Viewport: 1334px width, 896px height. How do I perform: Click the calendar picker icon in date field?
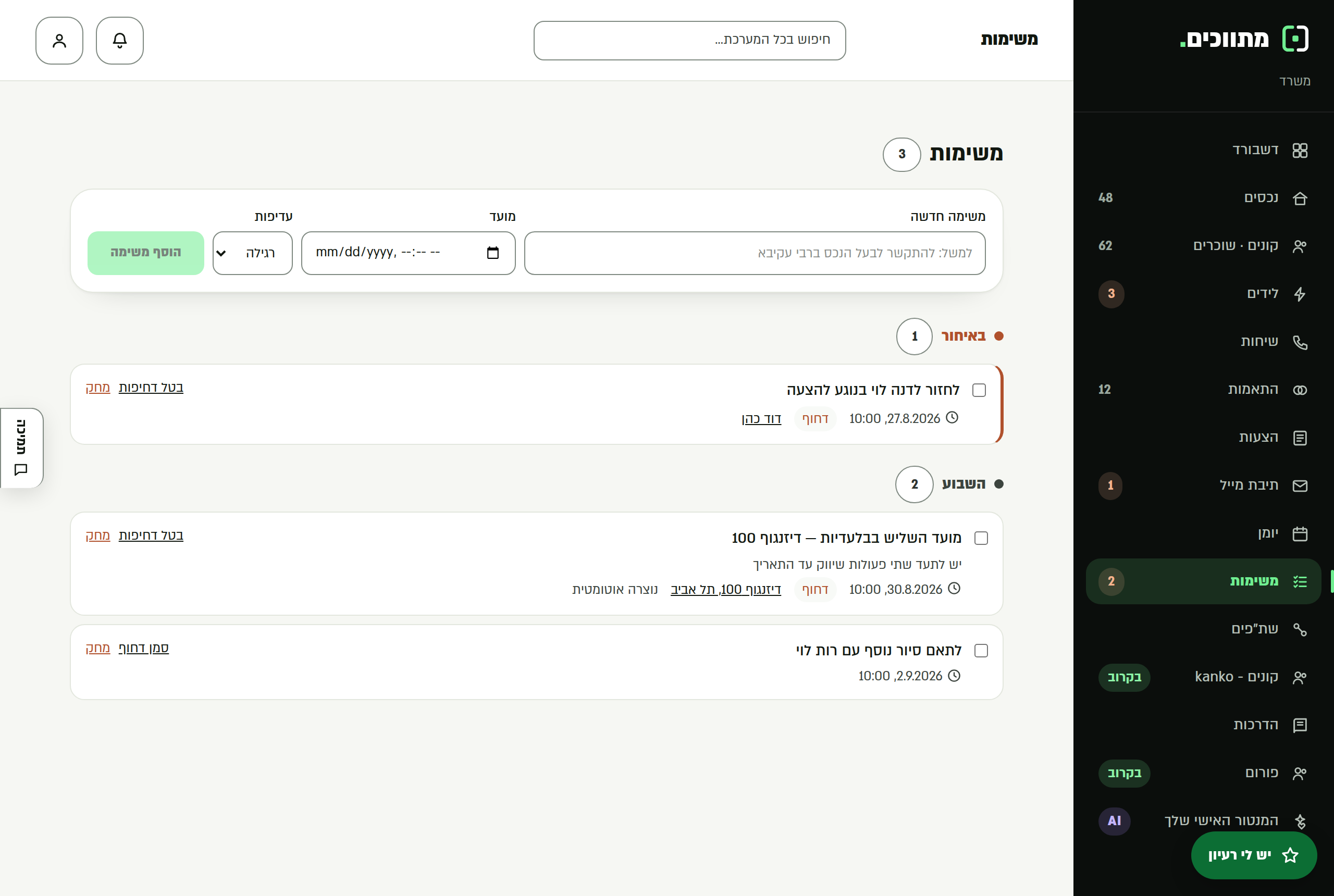(492, 253)
